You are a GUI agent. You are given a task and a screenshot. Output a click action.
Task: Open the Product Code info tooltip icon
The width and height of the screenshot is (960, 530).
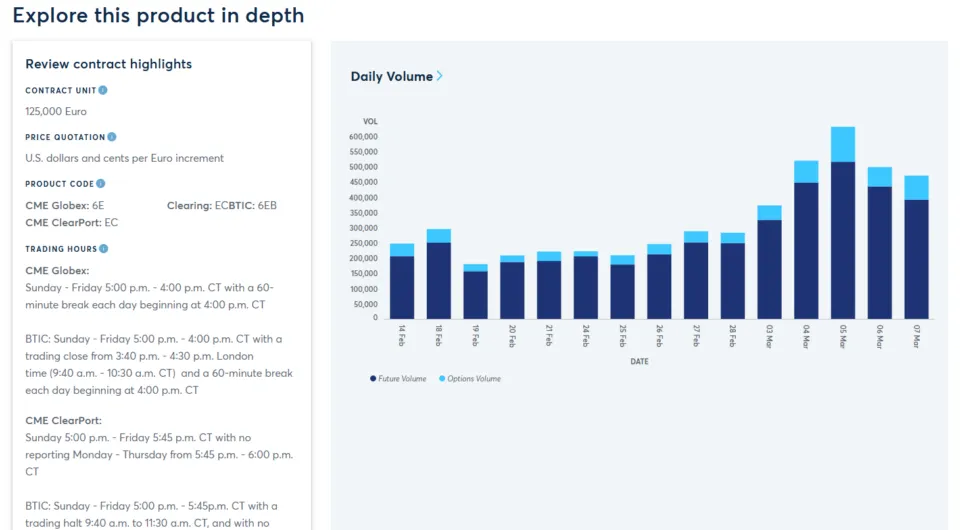[x=101, y=184]
